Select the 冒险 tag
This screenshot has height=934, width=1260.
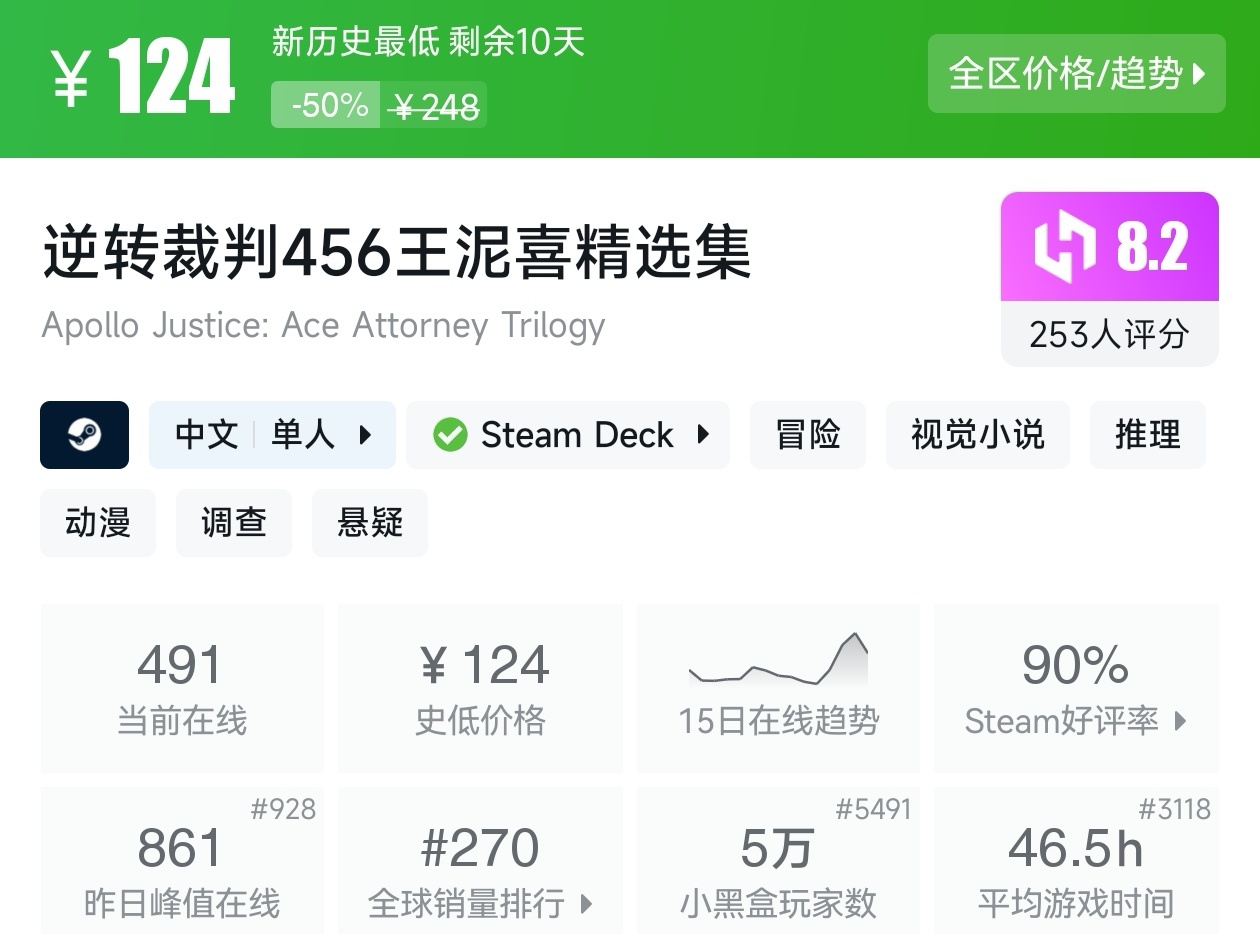(808, 435)
